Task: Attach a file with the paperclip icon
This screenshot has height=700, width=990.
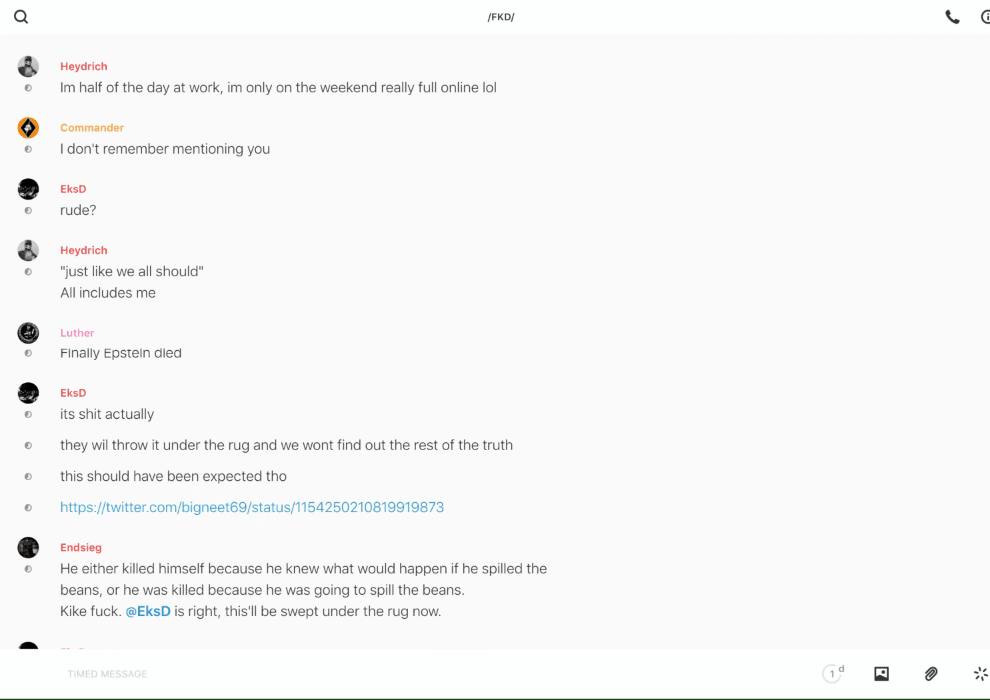Action: [931, 674]
